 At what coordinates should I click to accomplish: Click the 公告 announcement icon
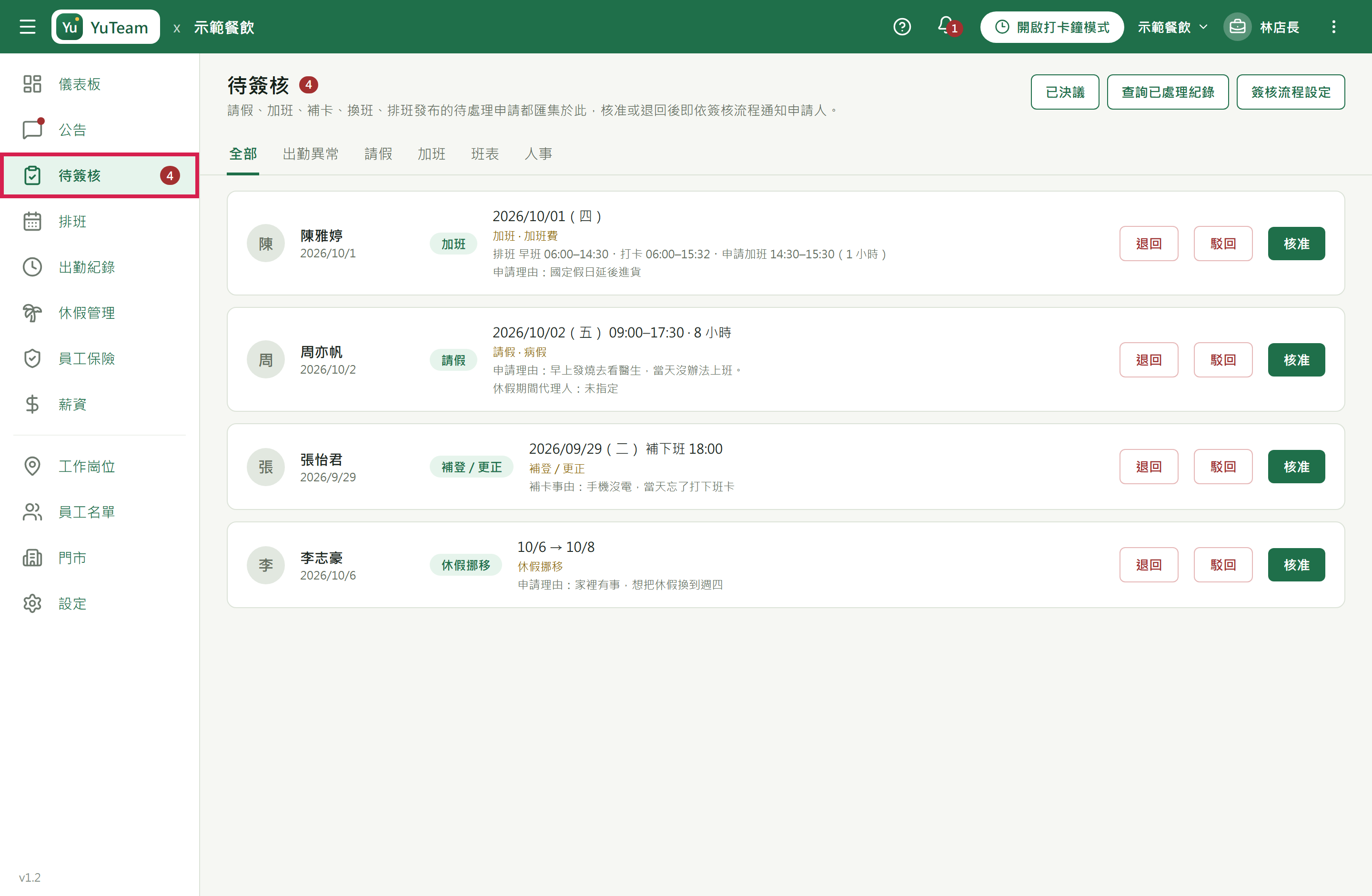[32, 130]
